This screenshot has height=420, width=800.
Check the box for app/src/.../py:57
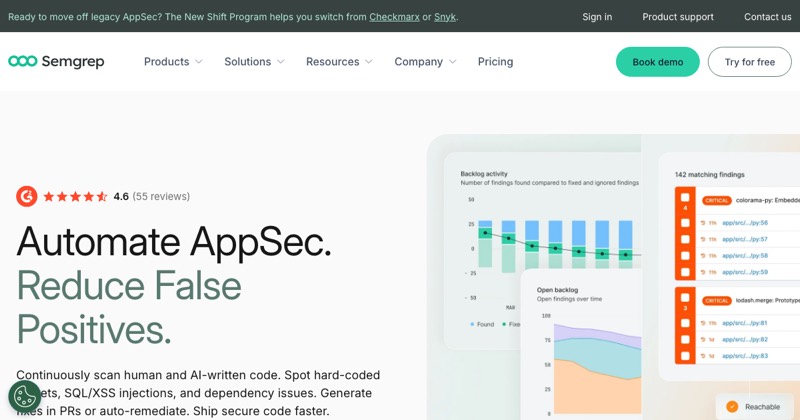pyautogui.click(x=685, y=239)
